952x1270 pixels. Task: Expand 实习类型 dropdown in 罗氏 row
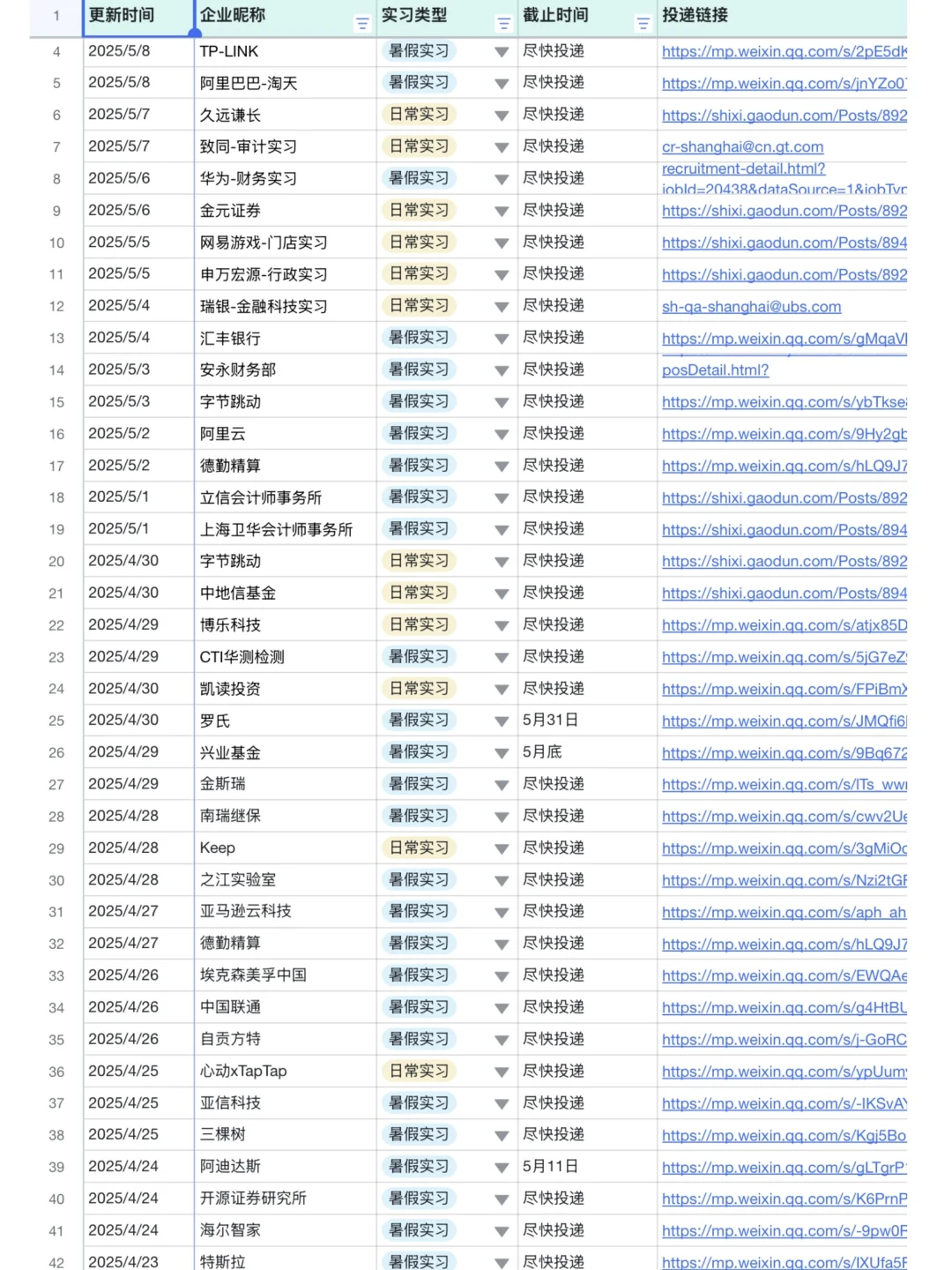[502, 721]
